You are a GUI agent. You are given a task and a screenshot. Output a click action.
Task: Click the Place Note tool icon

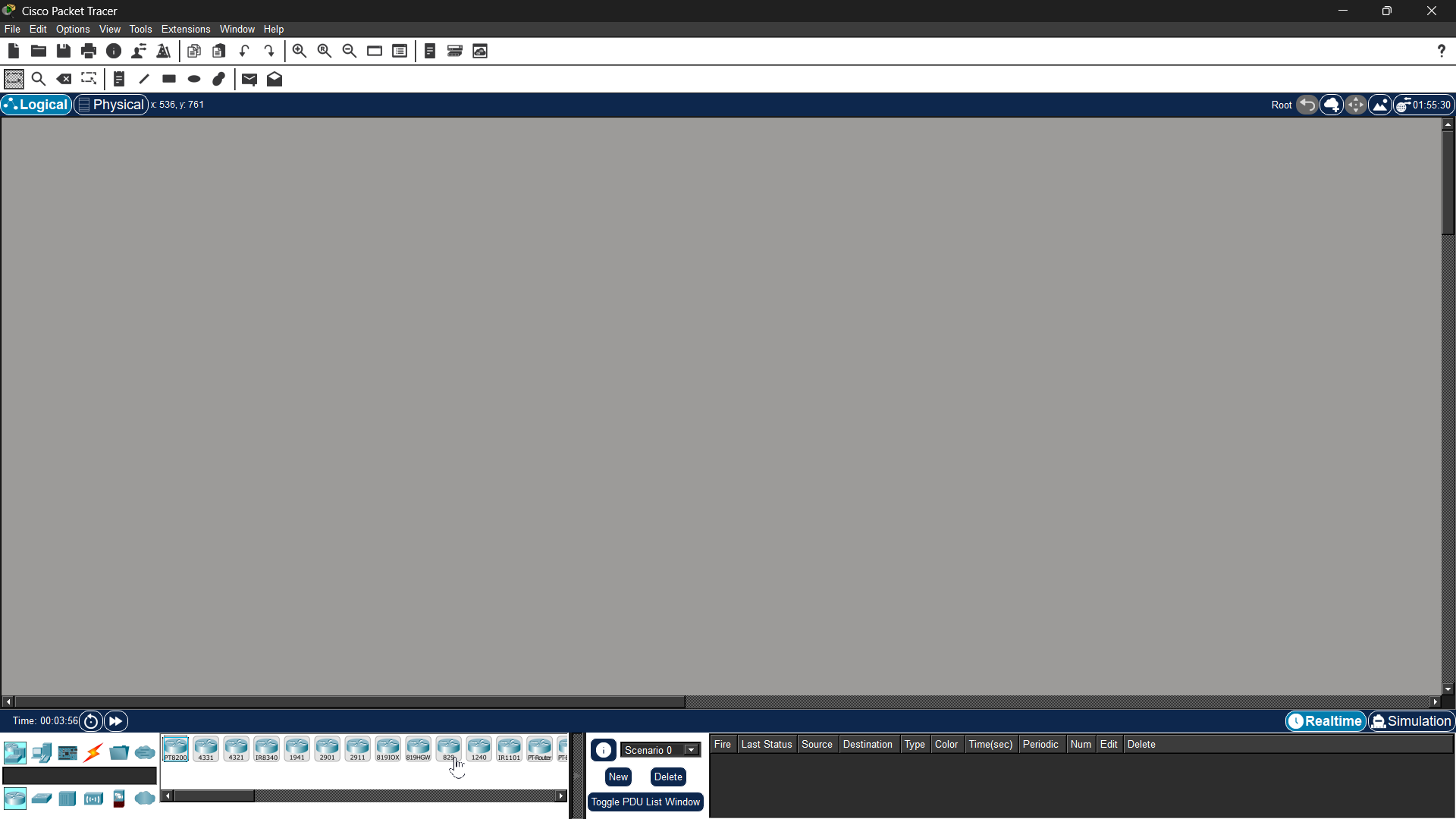(x=119, y=79)
